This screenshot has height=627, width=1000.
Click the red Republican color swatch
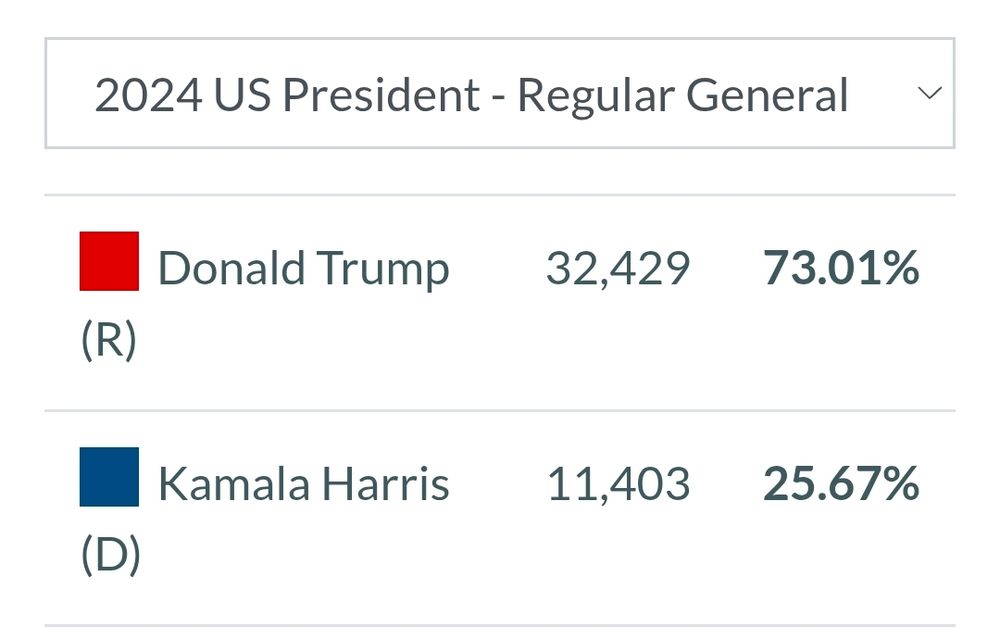(109, 261)
